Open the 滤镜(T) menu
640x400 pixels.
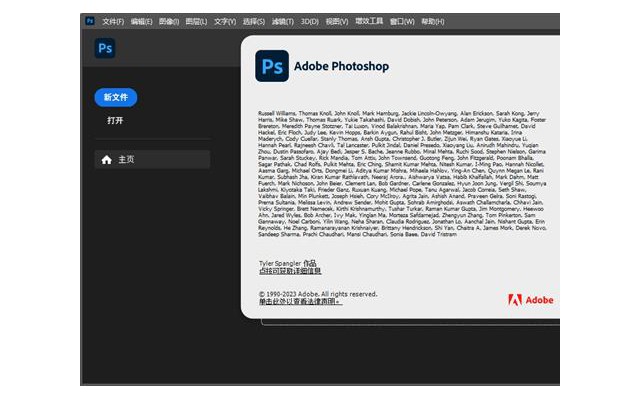tap(283, 22)
